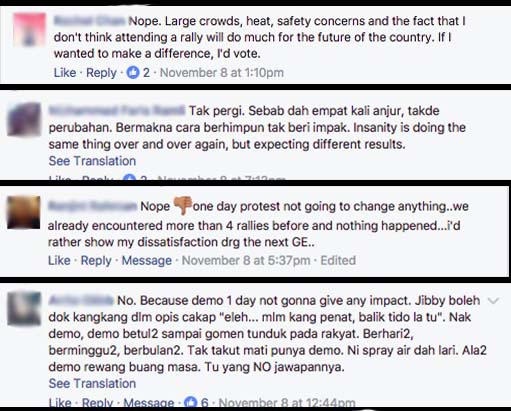Image resolution: width=511 pixels, height=411 pixels.
Task: Click the like count icon showing 2
Action: (133, 72)
